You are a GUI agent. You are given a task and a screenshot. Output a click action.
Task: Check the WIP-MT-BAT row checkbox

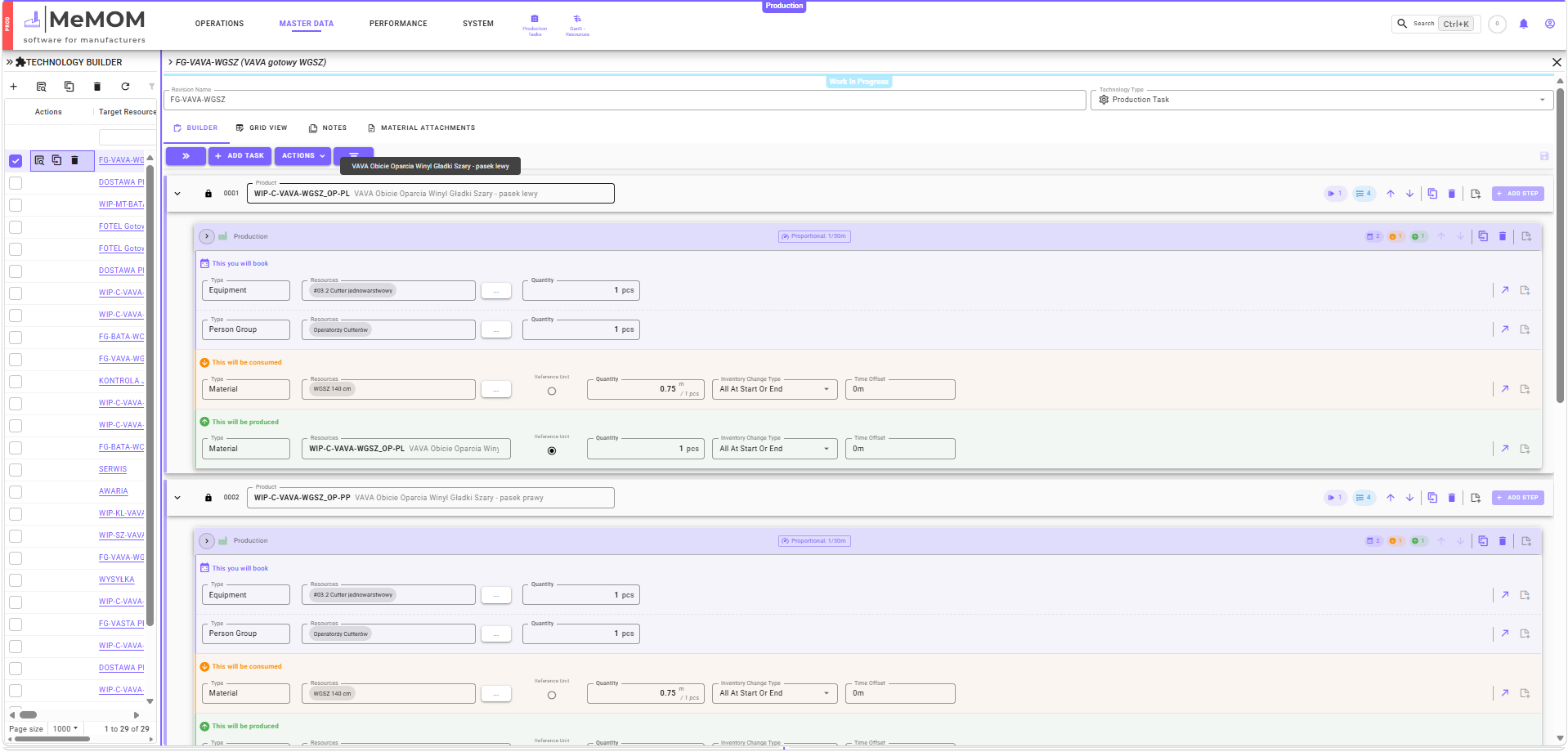pos(16,205)
